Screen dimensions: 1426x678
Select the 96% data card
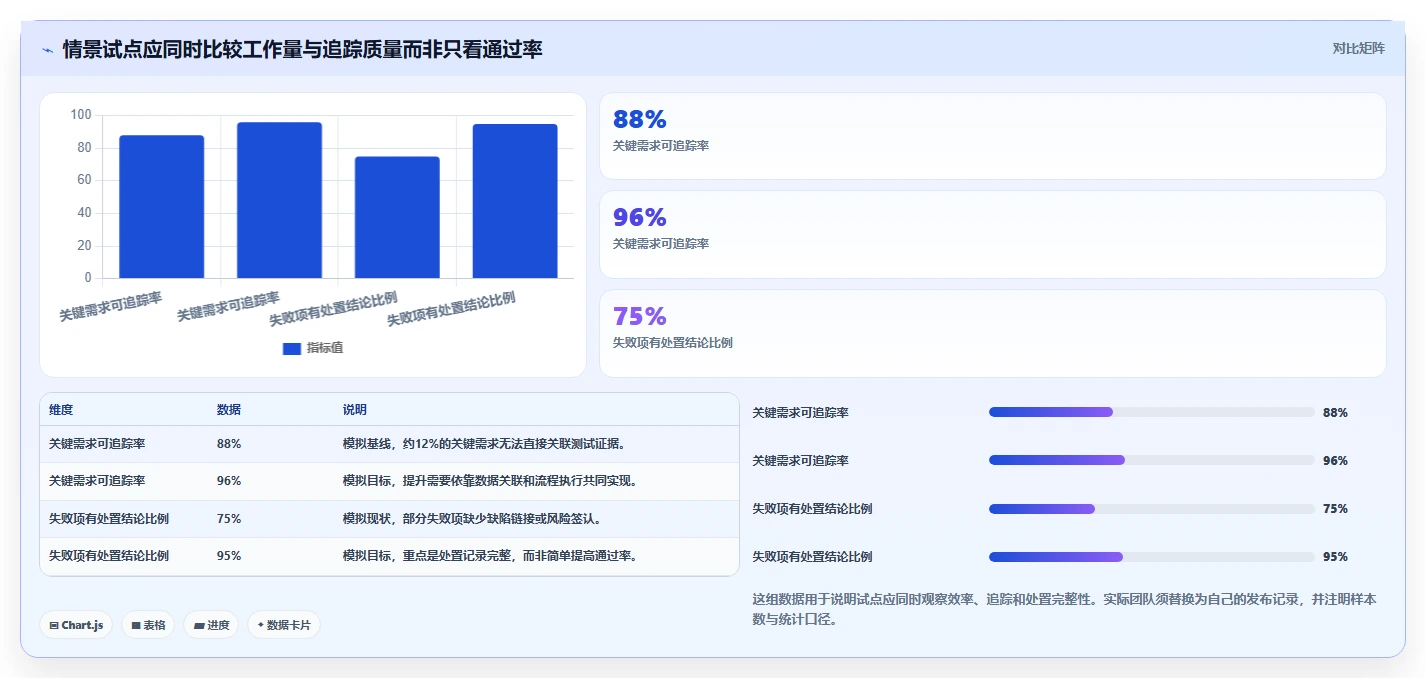point(992,234)
